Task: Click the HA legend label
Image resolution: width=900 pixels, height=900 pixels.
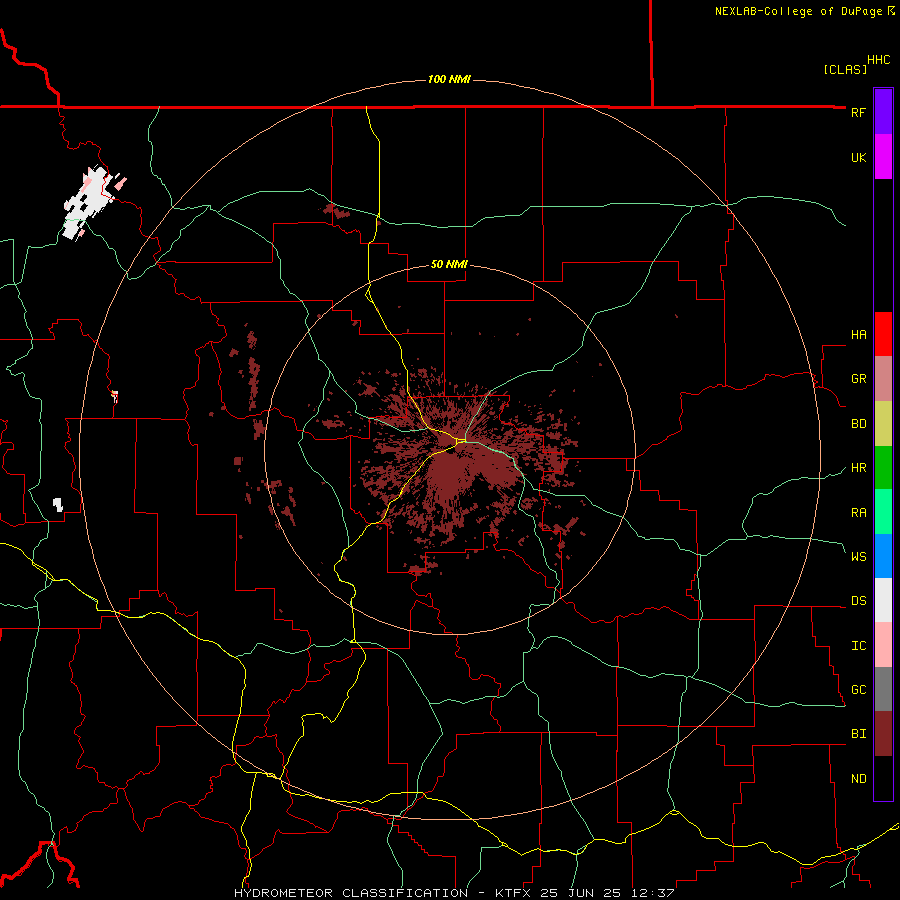Action: 858,334
